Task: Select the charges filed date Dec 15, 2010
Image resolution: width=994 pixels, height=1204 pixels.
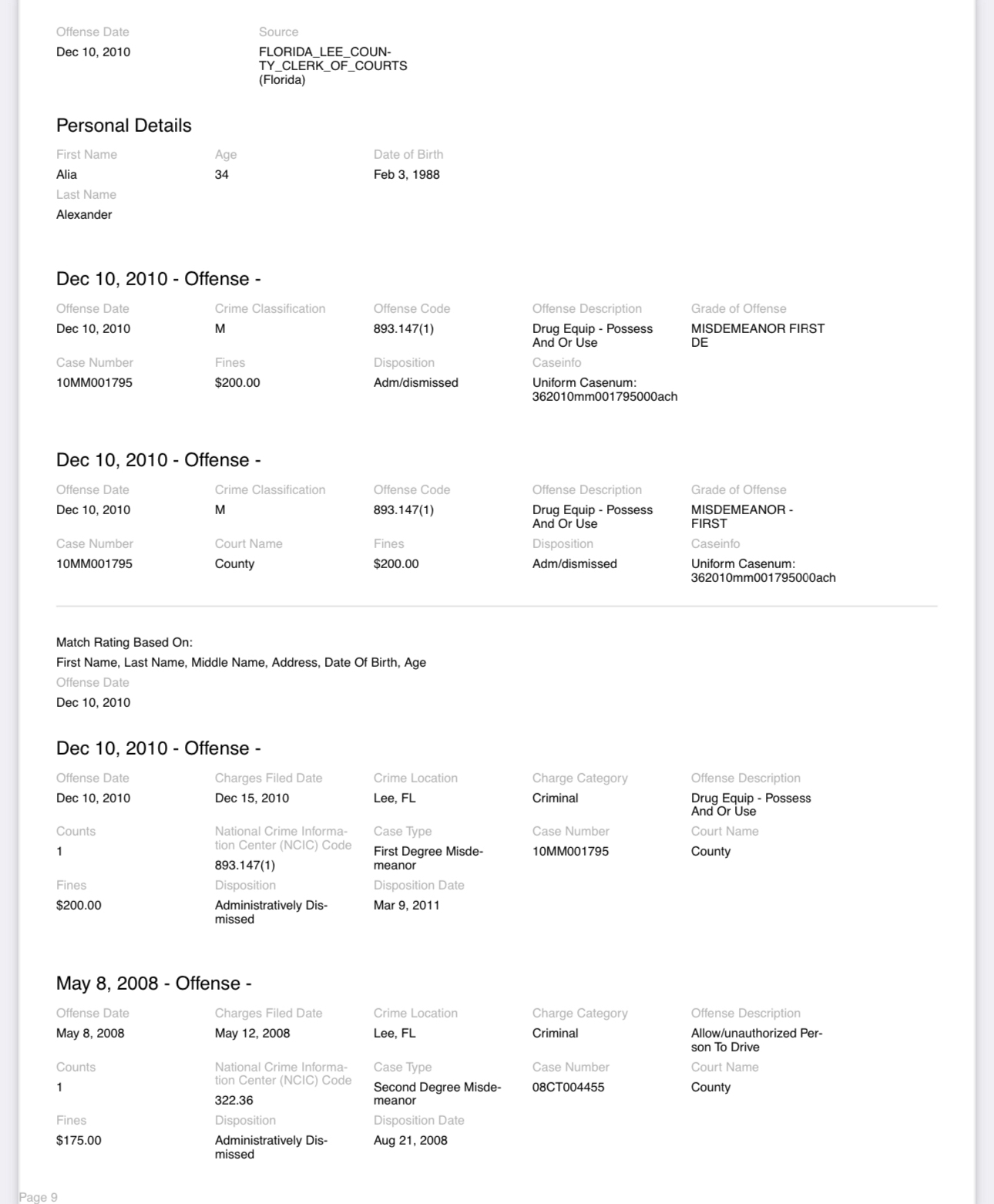Action: coord(252,799)
